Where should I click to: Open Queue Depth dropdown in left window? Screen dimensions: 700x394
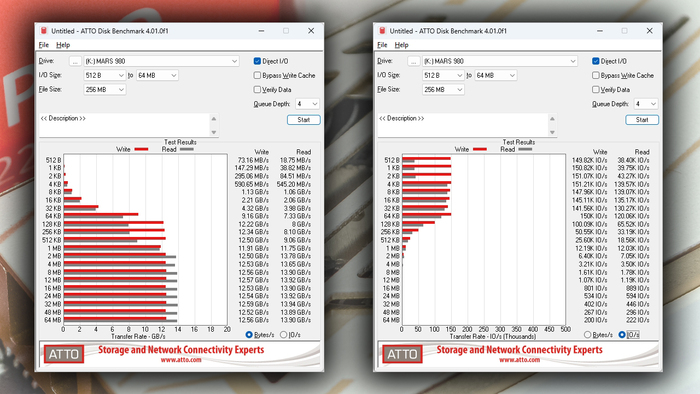307,104
